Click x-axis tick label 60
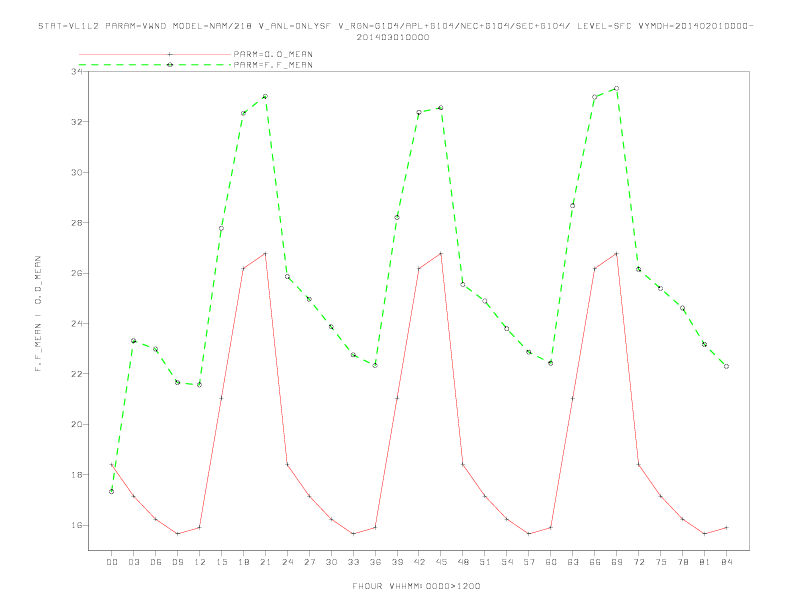Screen dimensions: 792x612 tap(551, 562)
